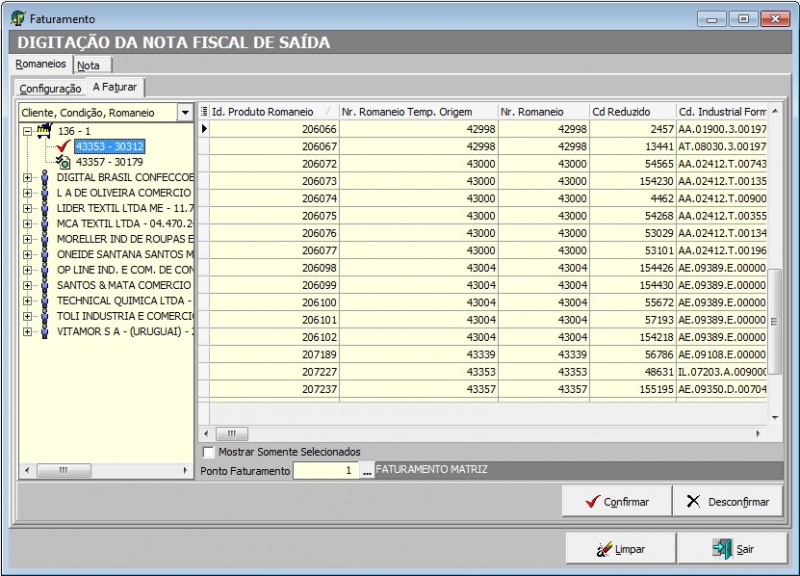Open the Cliente, Condição, Romaneio dropdown
Image resolution: width=800 pixels, height=576 pixels.
183,112
